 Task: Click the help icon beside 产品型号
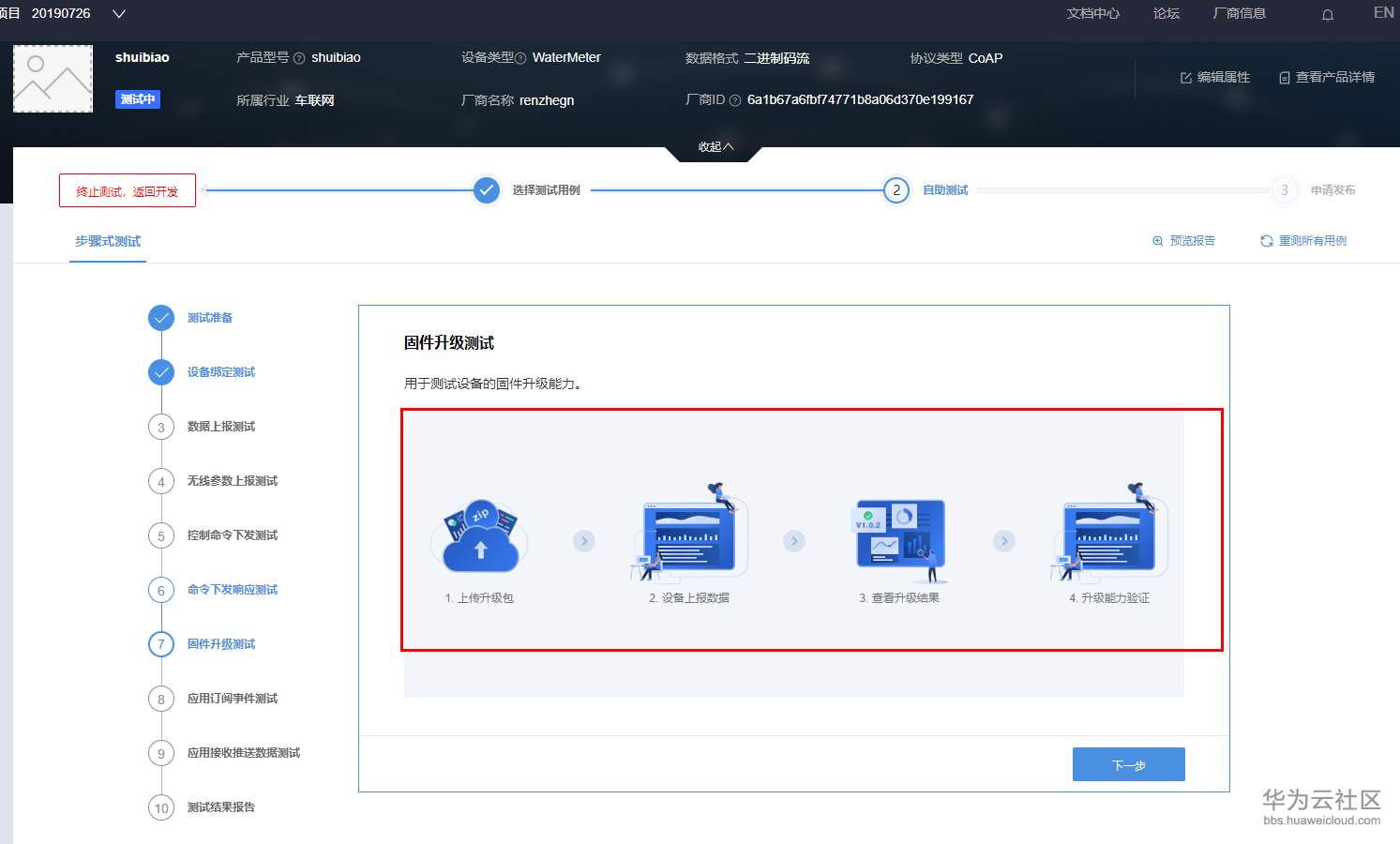point(299,58)
